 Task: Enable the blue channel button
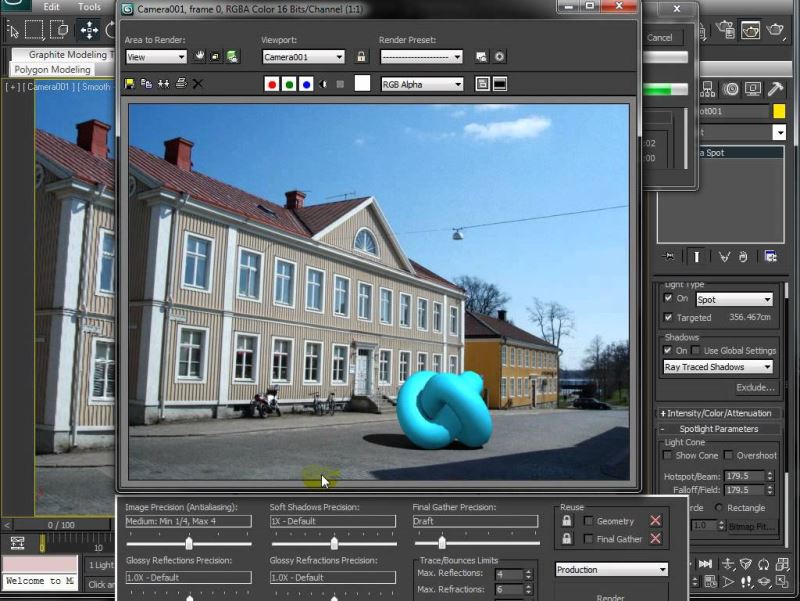tap(306, 84)
